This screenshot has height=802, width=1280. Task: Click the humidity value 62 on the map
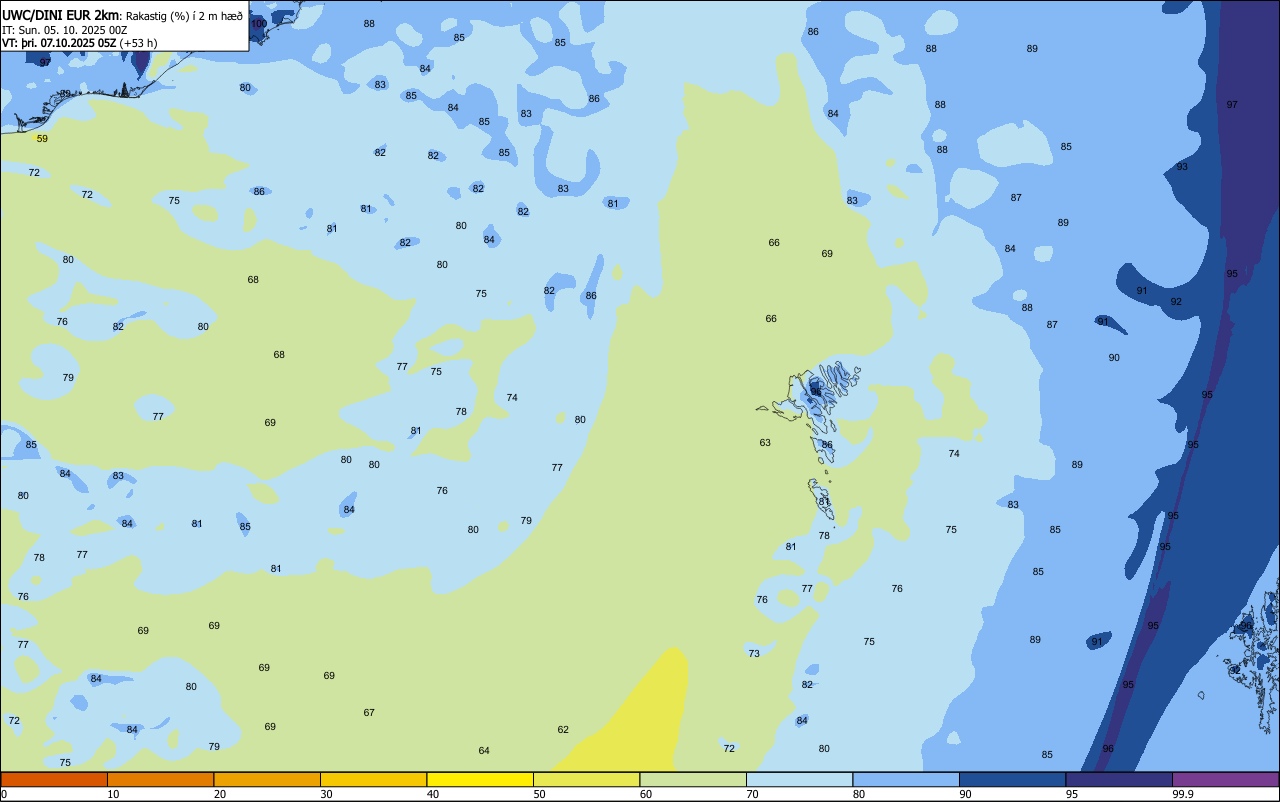[563, 730]
